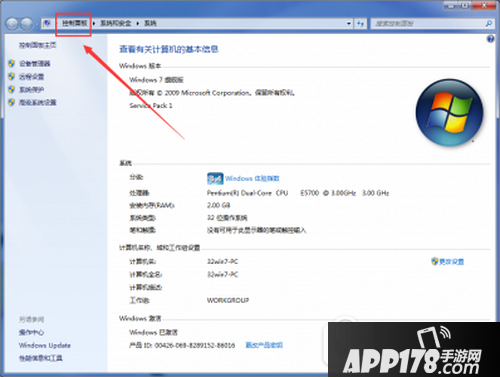500x377 pixels.
Task: Click the 32 位操作系统 system type value
Action: (227, 218)
